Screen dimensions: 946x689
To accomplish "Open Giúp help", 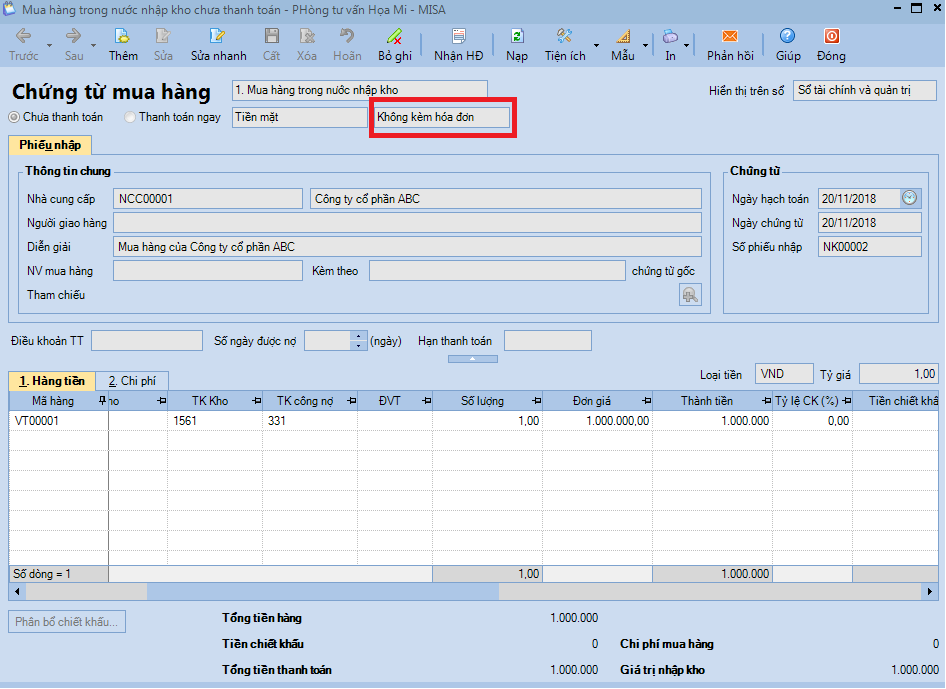I will (x=788, y=45).
